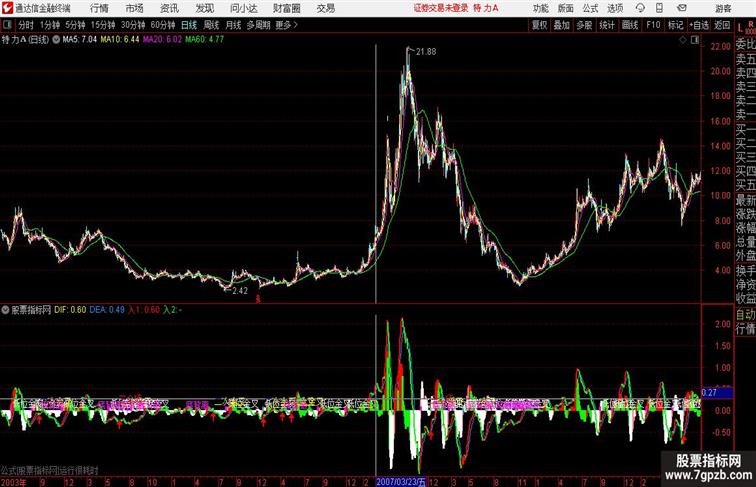The height and width of the screenshot is (487, 756).
Task: Select the 日线 daily chart tab
Action: click(189, 25)
